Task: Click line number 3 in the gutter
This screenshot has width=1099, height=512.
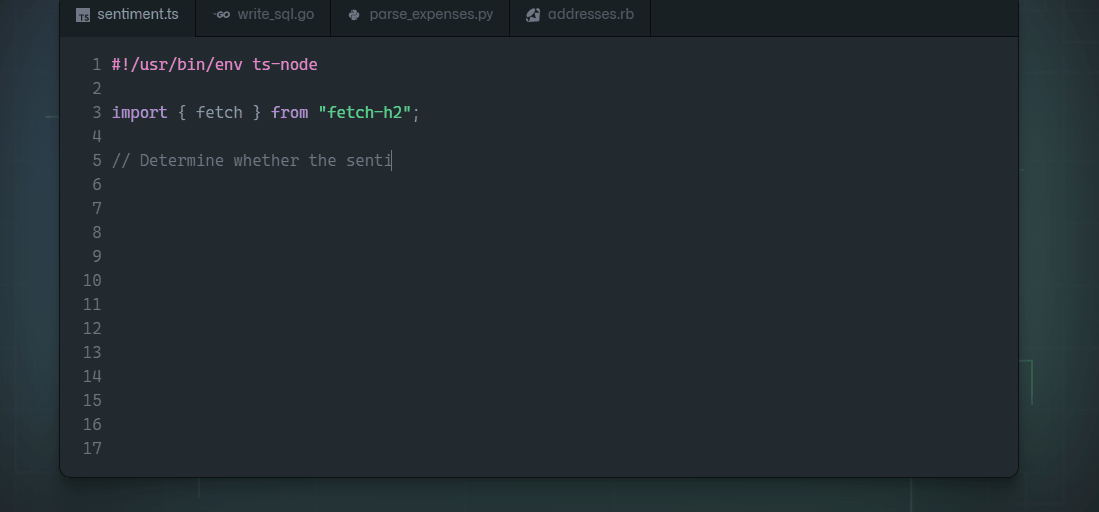Action: (97, 113)
